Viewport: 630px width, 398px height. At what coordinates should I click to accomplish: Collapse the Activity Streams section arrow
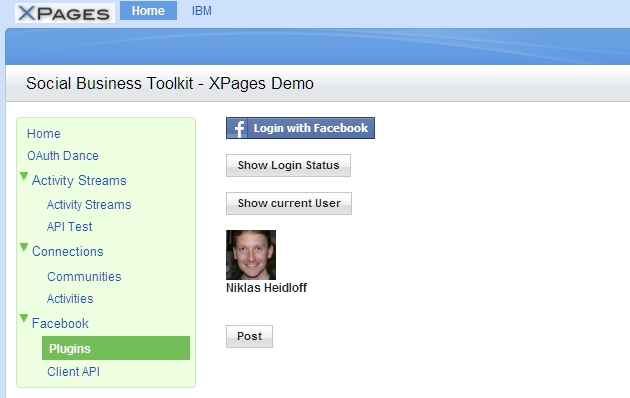[24, 176]
